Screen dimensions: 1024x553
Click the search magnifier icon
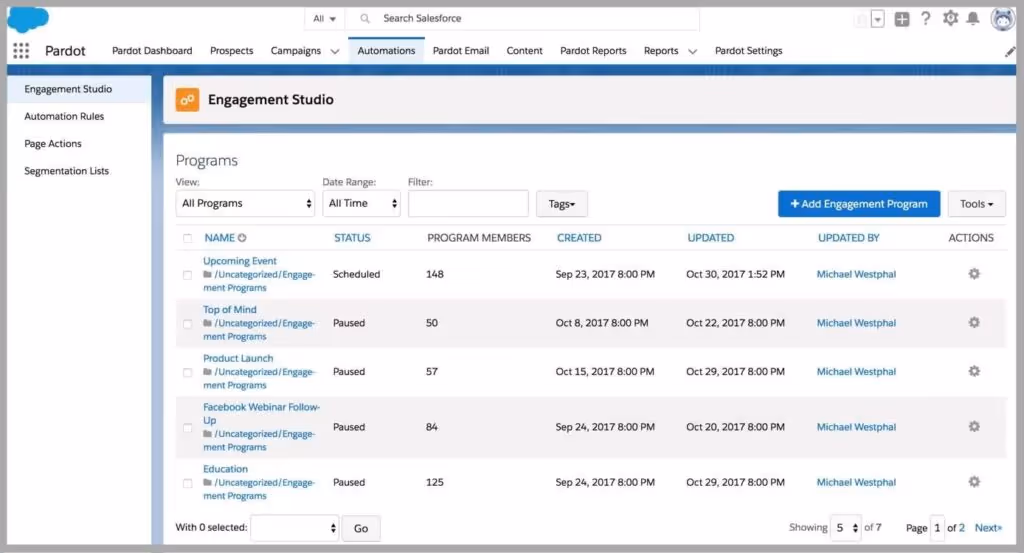[x=364, y=18]
